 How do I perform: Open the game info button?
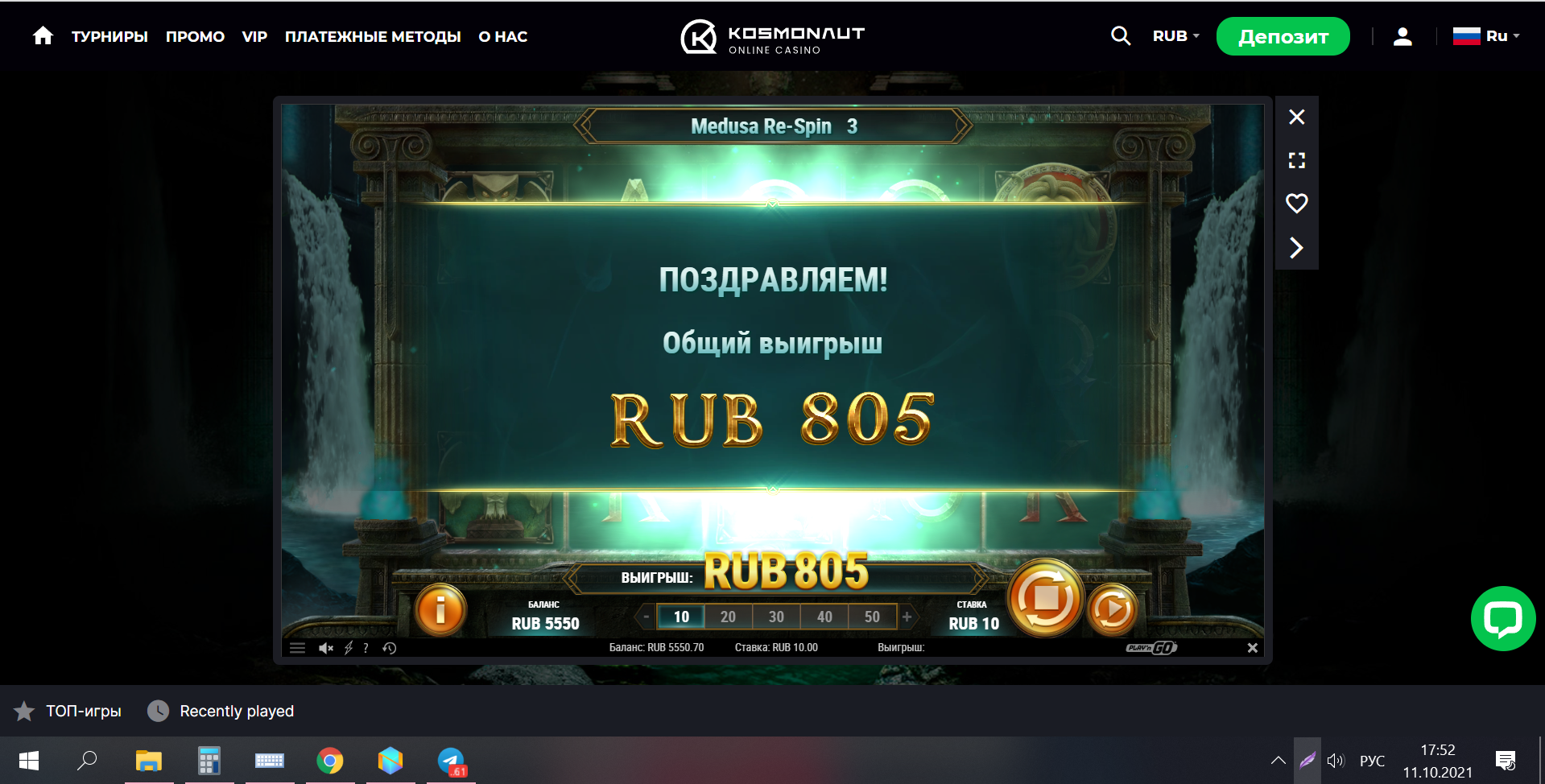click(x=440, y=609)
